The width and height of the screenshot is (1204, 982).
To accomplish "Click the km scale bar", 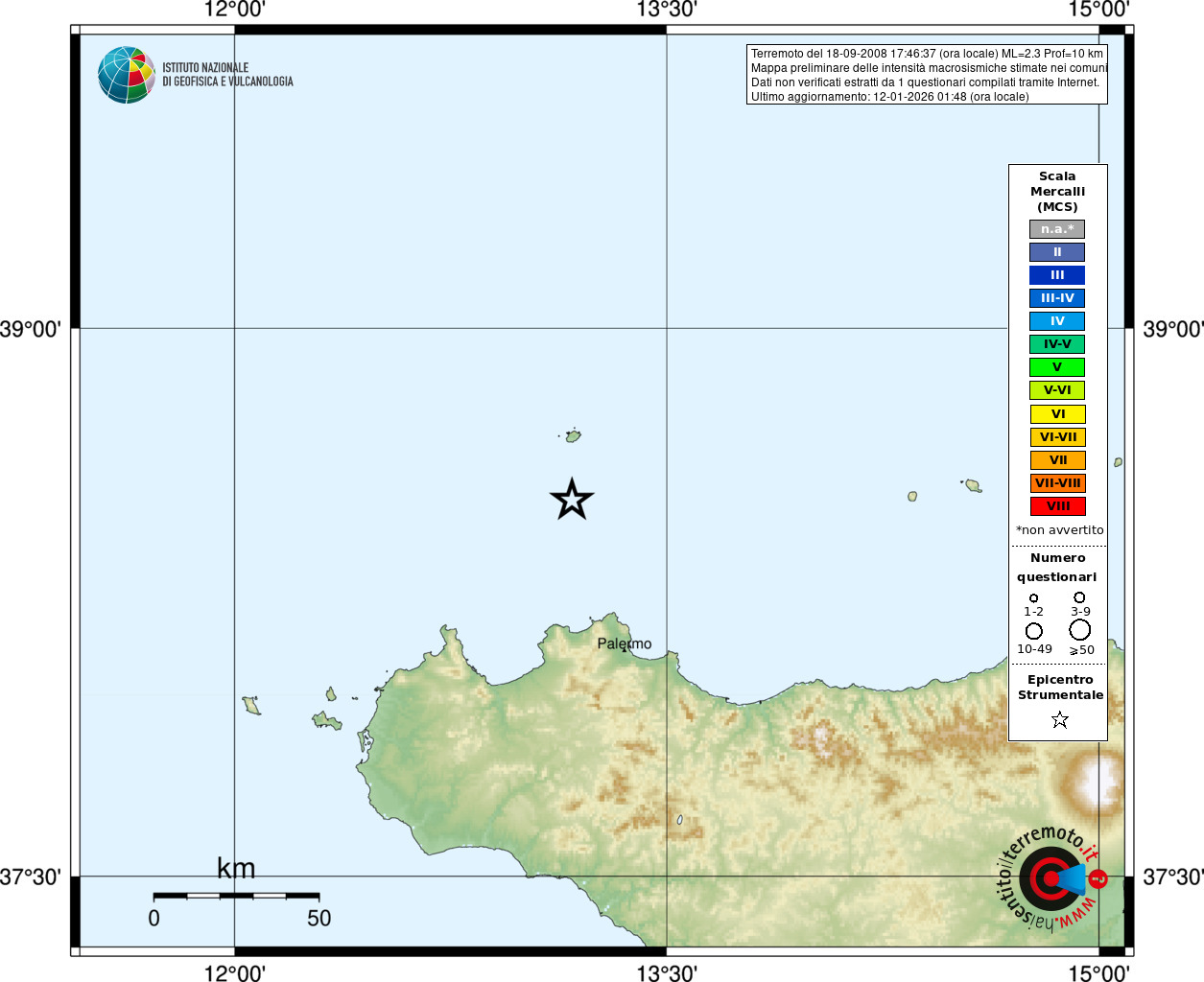I will point(236,896).
